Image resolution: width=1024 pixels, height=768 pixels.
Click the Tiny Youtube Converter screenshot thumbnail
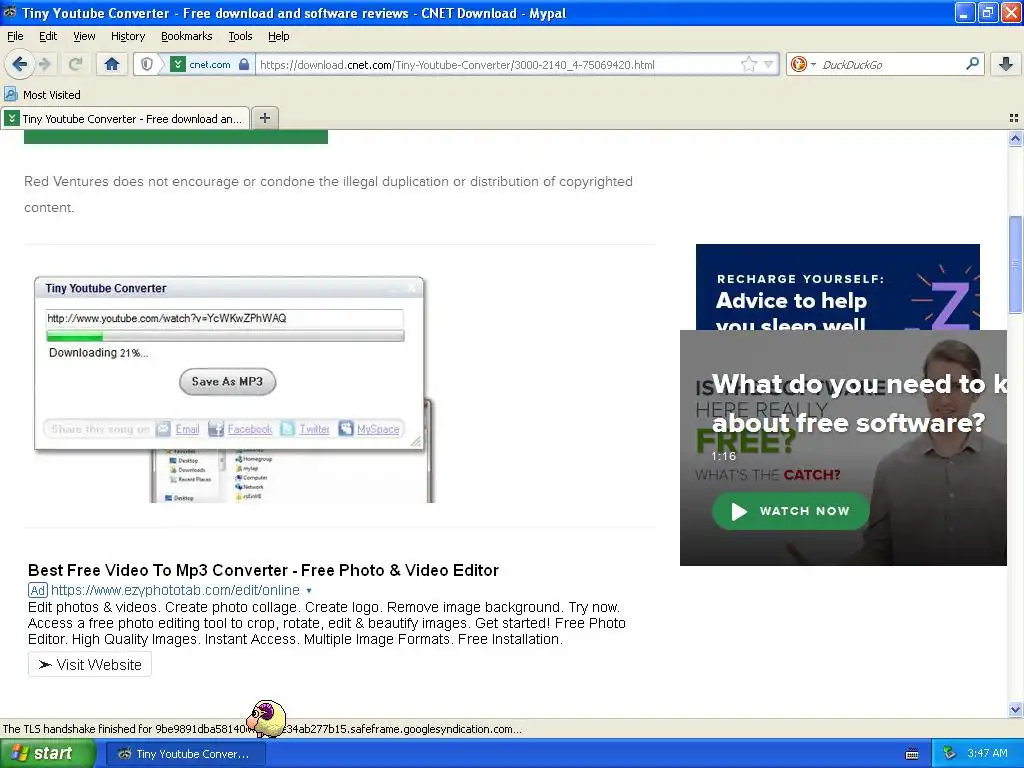pos(234,389)
